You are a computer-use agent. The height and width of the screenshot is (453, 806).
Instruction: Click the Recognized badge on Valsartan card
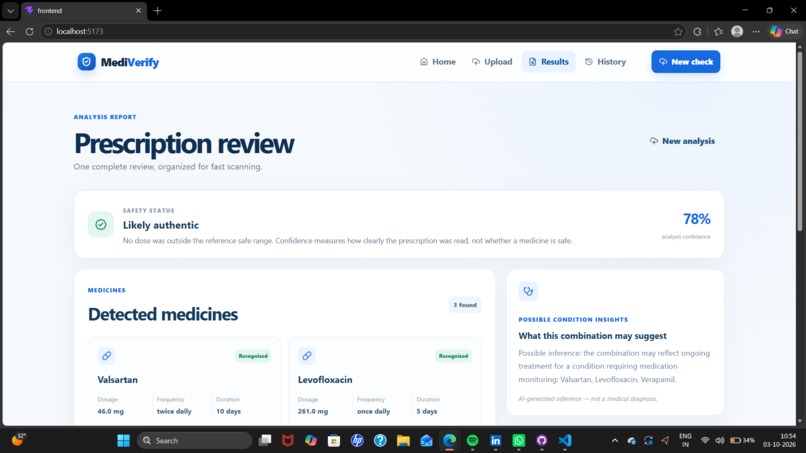tap(253, 356)
